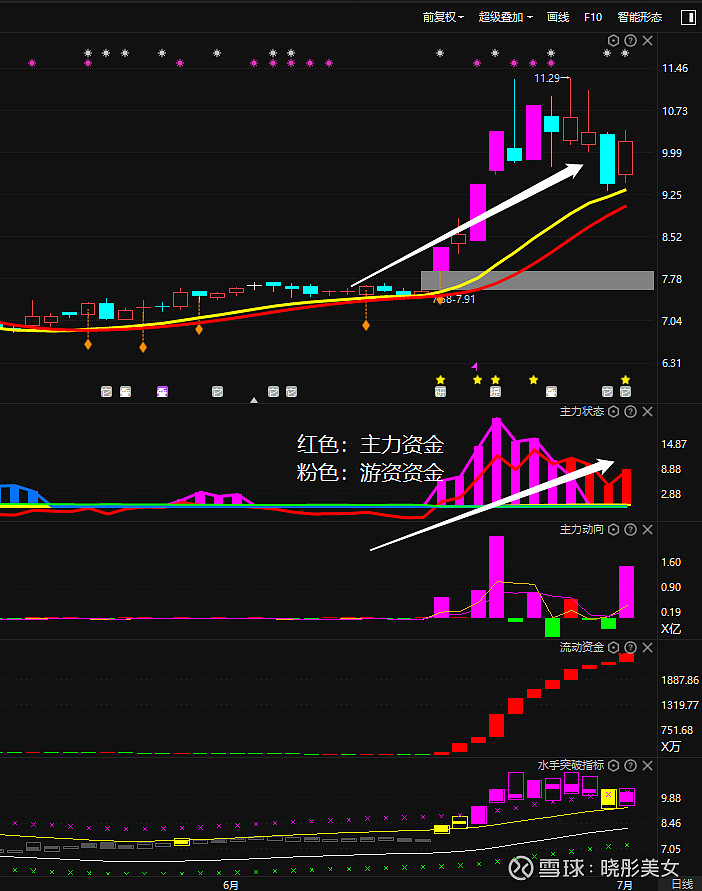Click the 10.73 price axis value
The width and height of the screenshot is (702, 891).
tap(675, 111)
